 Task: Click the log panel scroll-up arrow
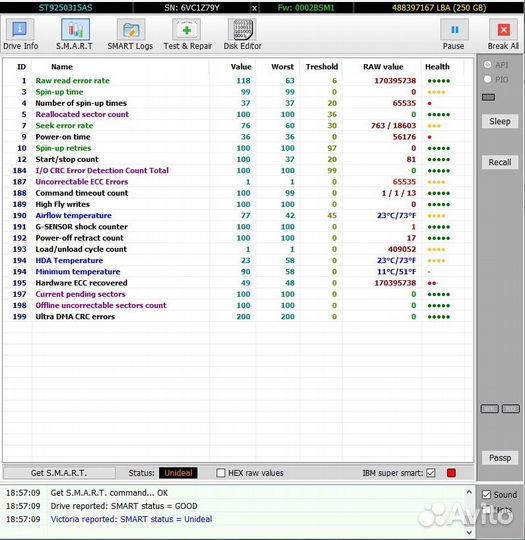tap(469, 492)
